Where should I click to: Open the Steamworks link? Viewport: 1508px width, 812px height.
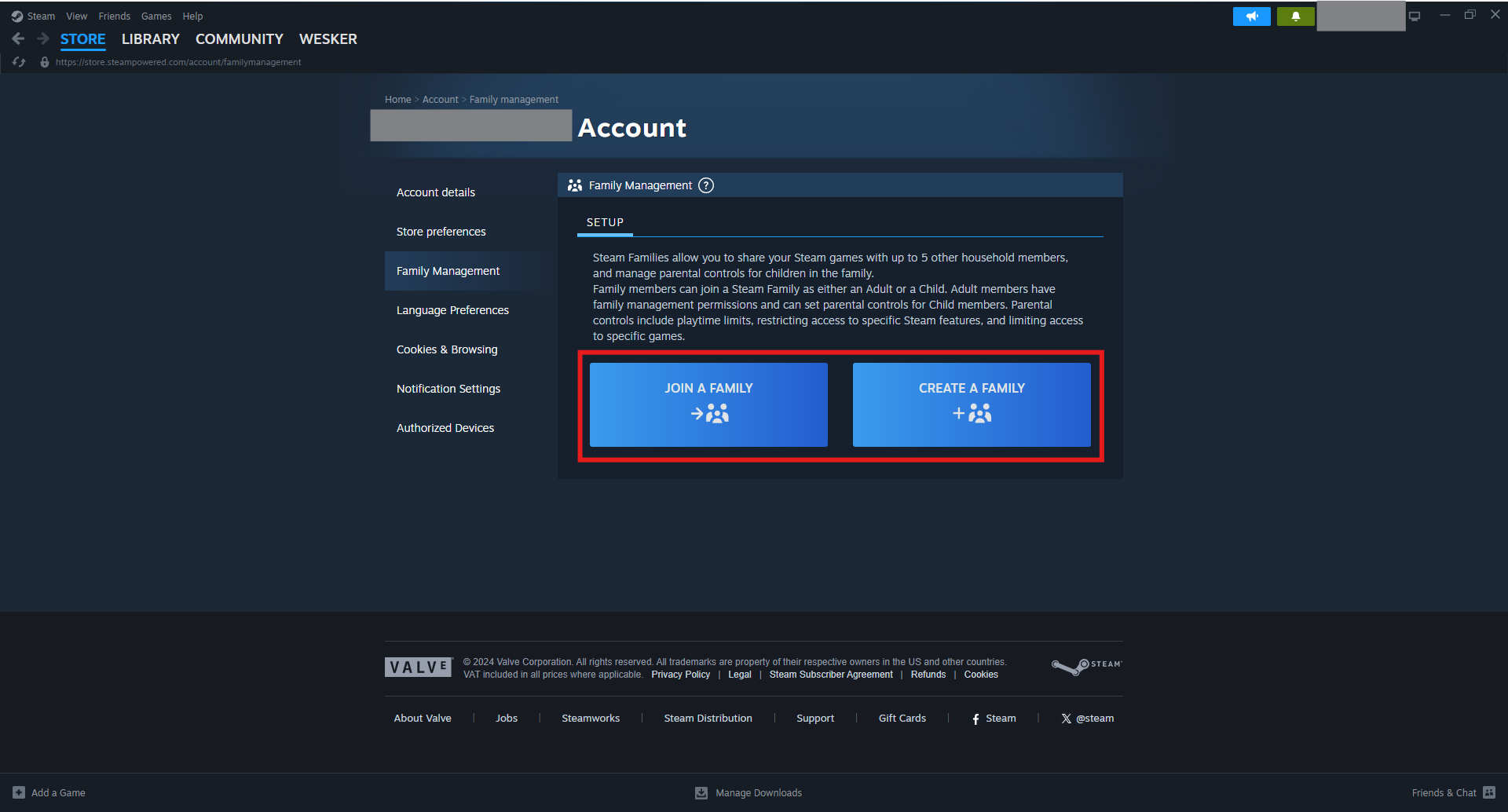[x=591, y=719]
